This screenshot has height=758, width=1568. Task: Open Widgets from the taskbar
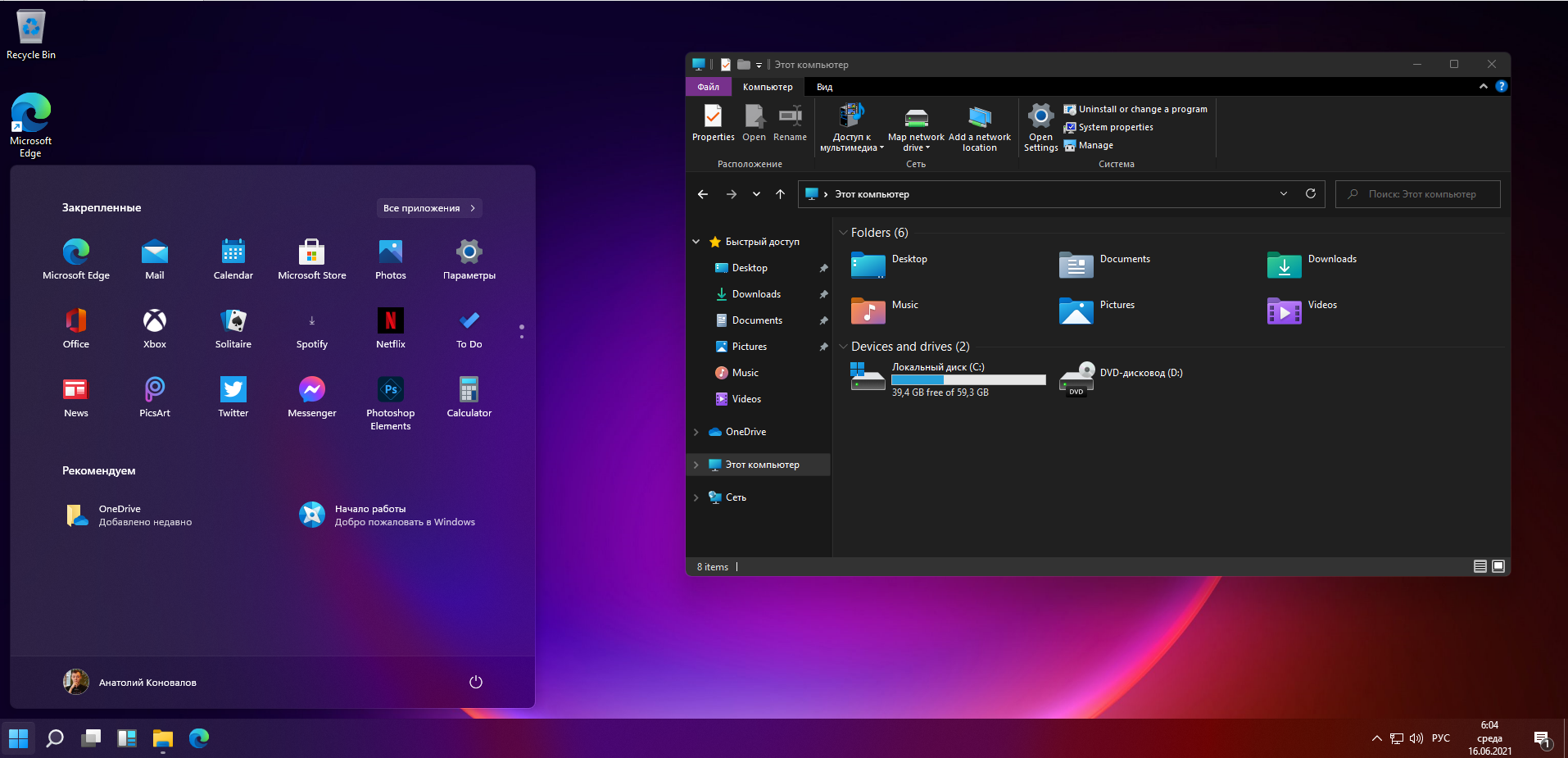pos(127,738)
